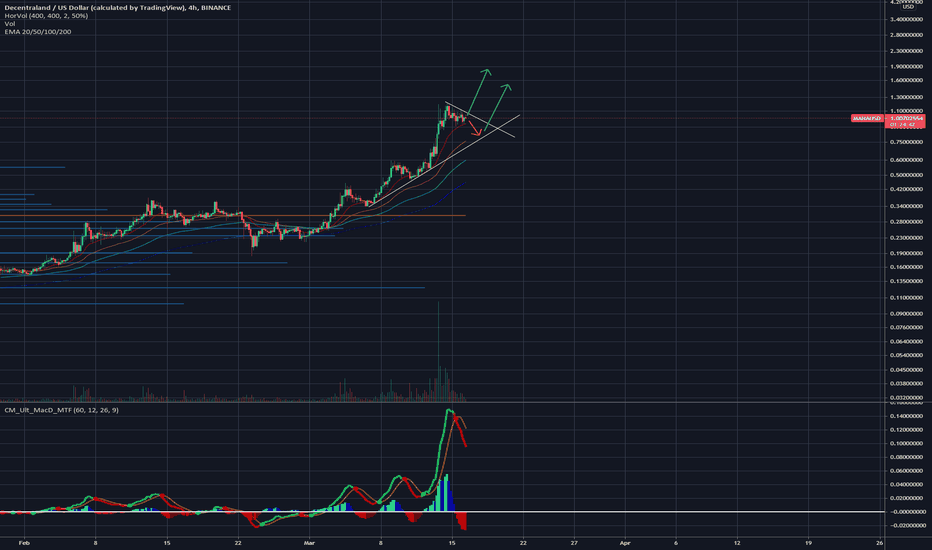Viewport: 932px width, 550px height.
Task: Click the 0.06400000 price scale label
Action: click(x=906, y=342)
